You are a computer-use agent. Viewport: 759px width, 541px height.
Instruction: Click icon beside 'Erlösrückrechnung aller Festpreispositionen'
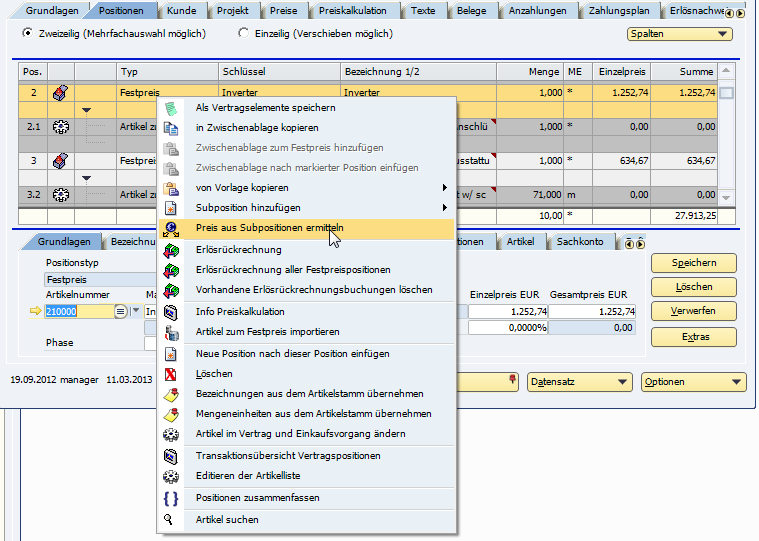tap(171, 270)
